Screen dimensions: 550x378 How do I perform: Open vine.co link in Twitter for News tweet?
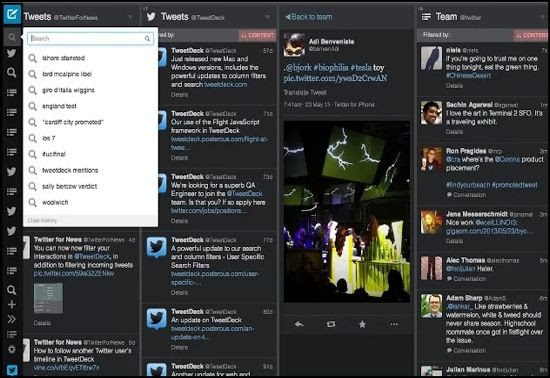(x=66, y=367)
